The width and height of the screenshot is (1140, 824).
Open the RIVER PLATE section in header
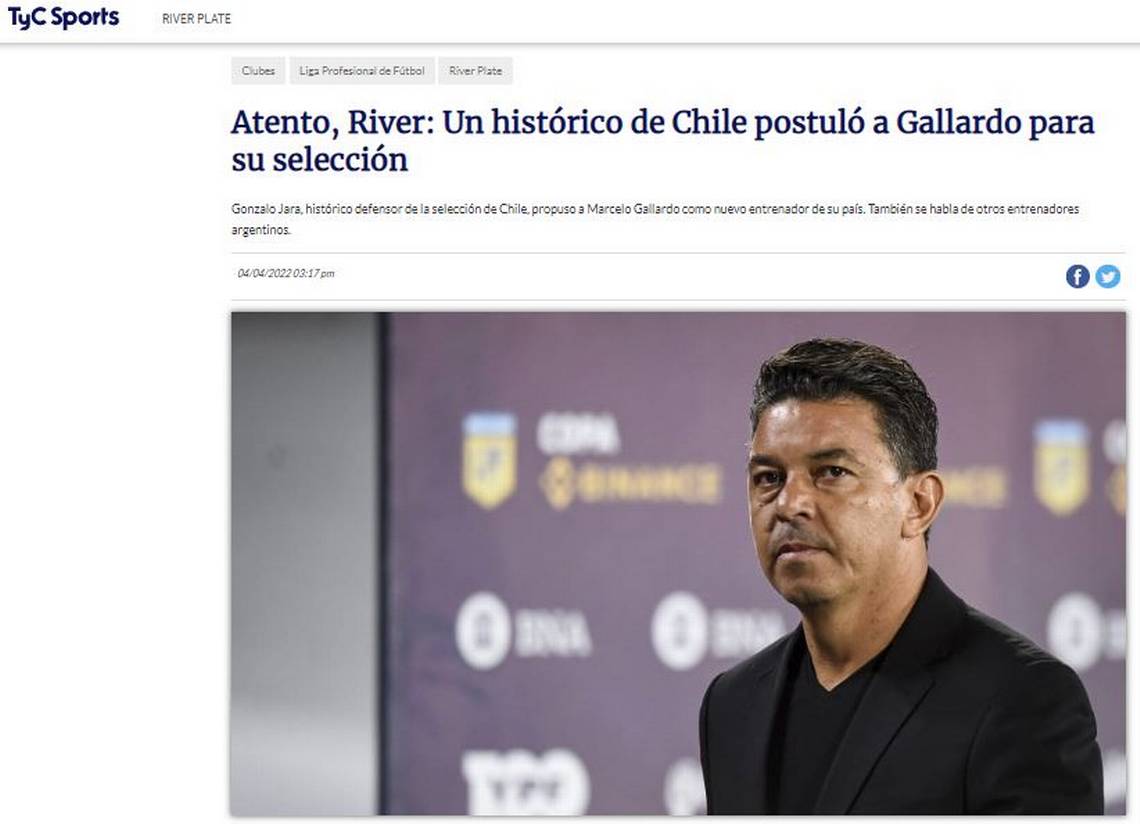click(x=196, y=19)
